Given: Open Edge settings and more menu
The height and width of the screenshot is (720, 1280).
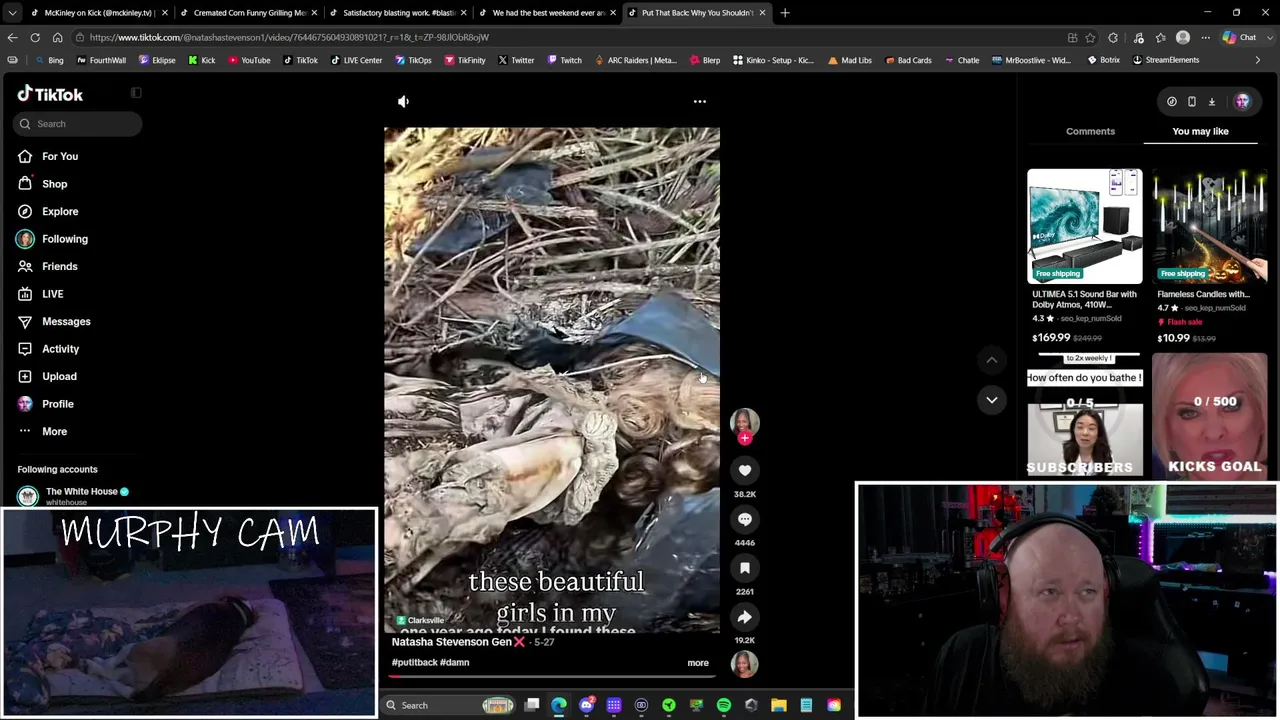Looking at the screenshot, I should click(x=1205, y=37).
